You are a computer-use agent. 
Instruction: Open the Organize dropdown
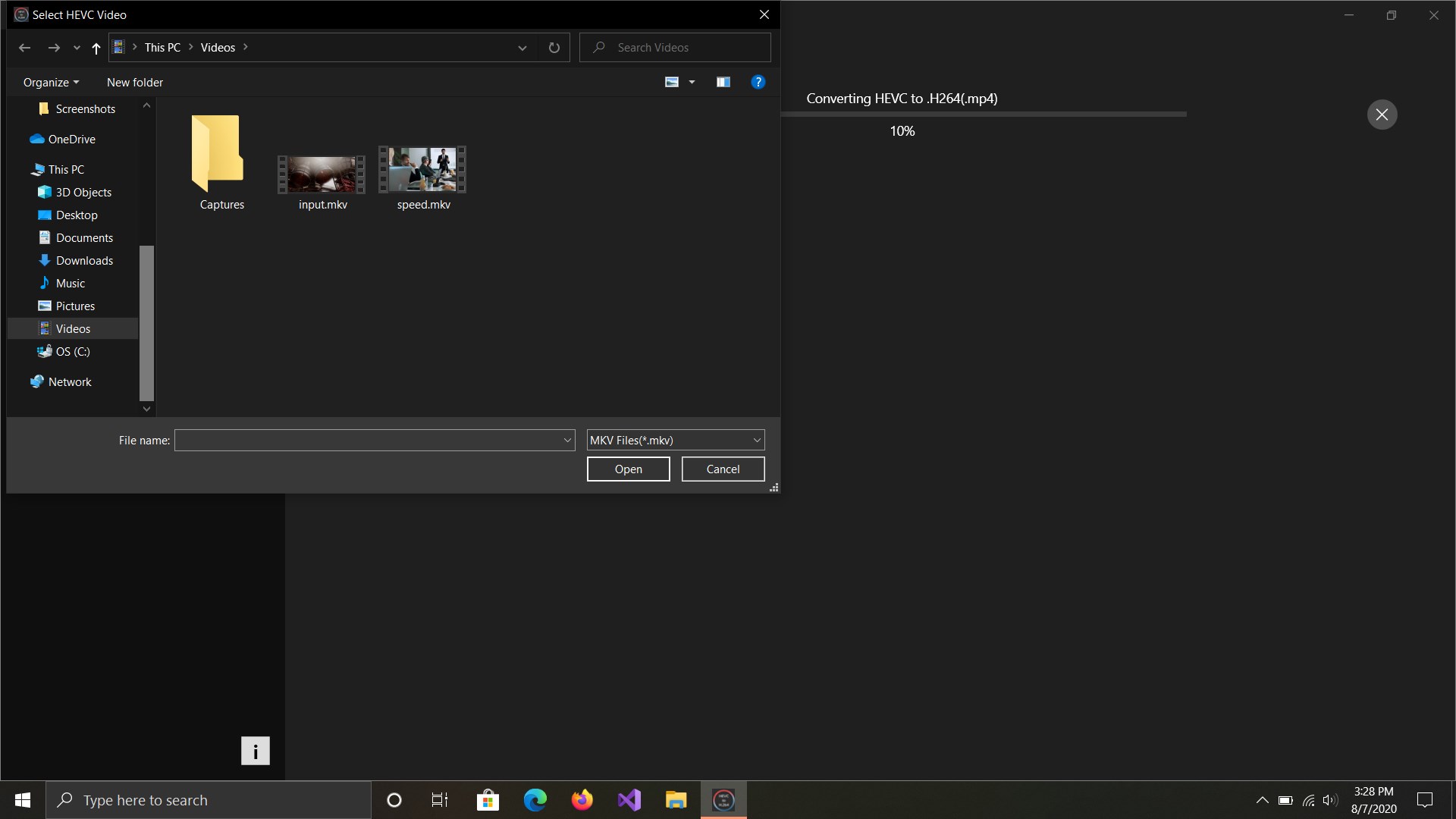(x=50, y=82)
